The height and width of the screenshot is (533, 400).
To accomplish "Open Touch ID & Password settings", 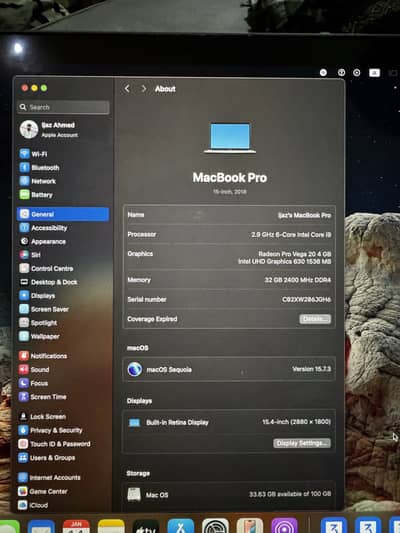I will [x=54, y=444].
